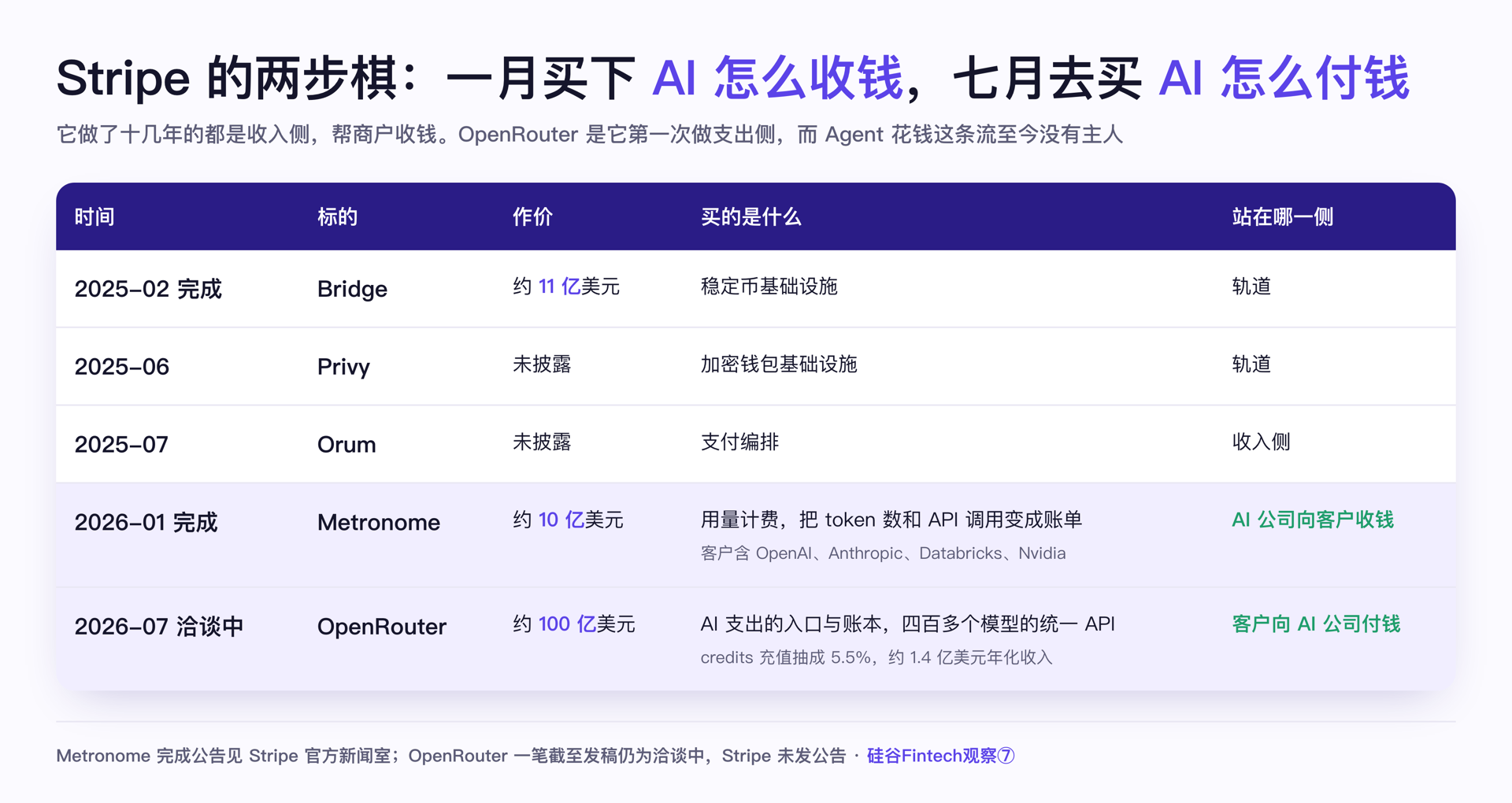Select the Privy target cell
Image resolution: width=1512 pixels, height=803 pixels.
coord(343,367)
